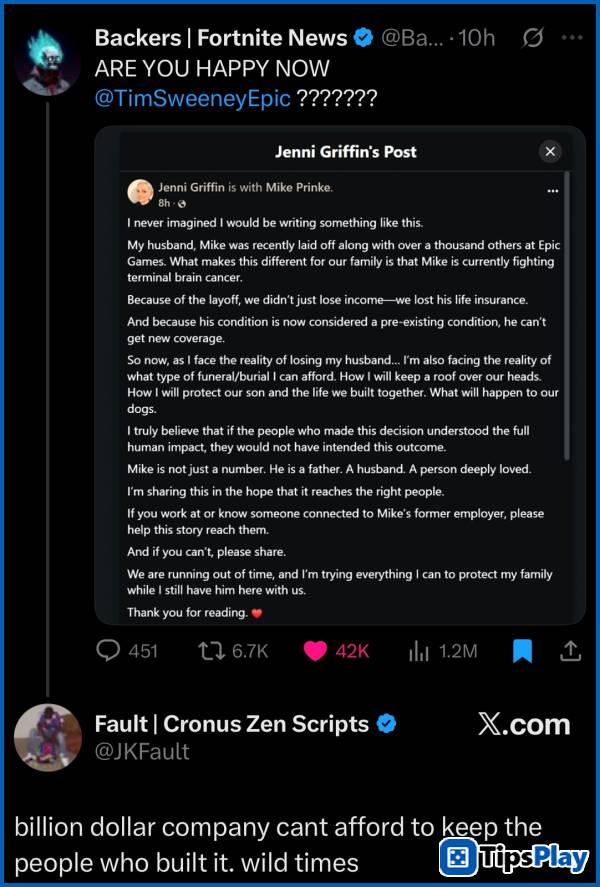Open Fault | Cronus Zen Scripts avatar
Screen dimensions: 600x887
(x=48, y=737)
